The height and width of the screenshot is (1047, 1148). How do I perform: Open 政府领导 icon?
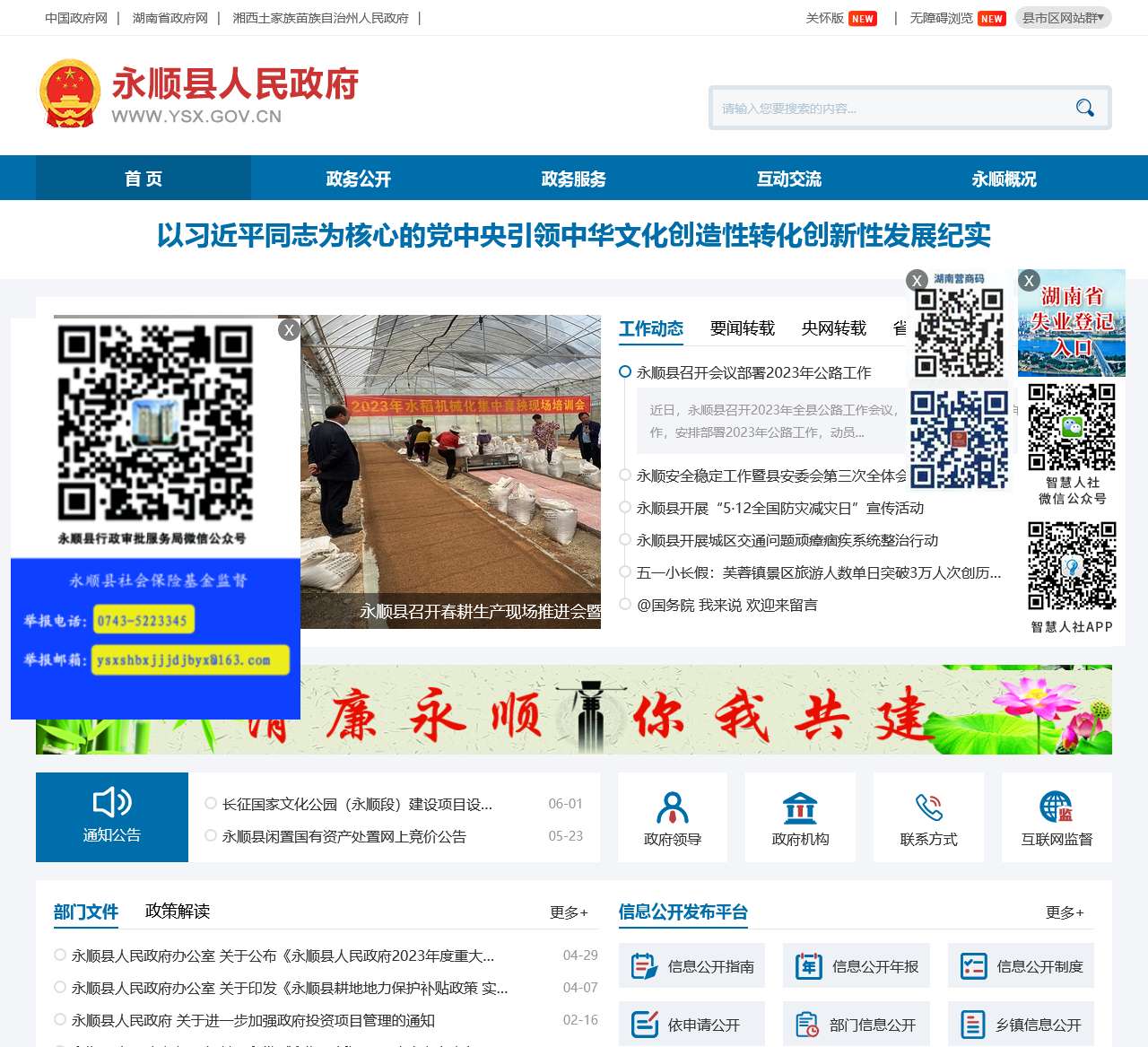click(x=673, y=807)
